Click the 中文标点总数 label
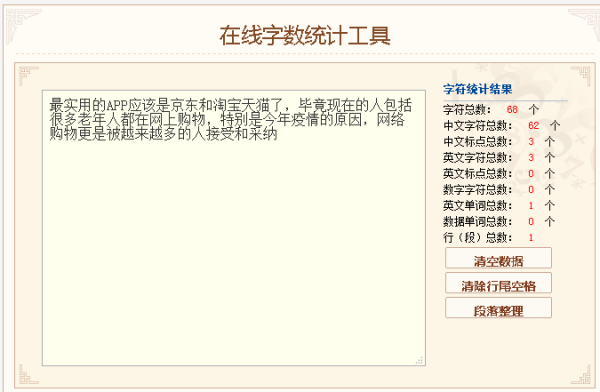 click(x=477, y=142)
